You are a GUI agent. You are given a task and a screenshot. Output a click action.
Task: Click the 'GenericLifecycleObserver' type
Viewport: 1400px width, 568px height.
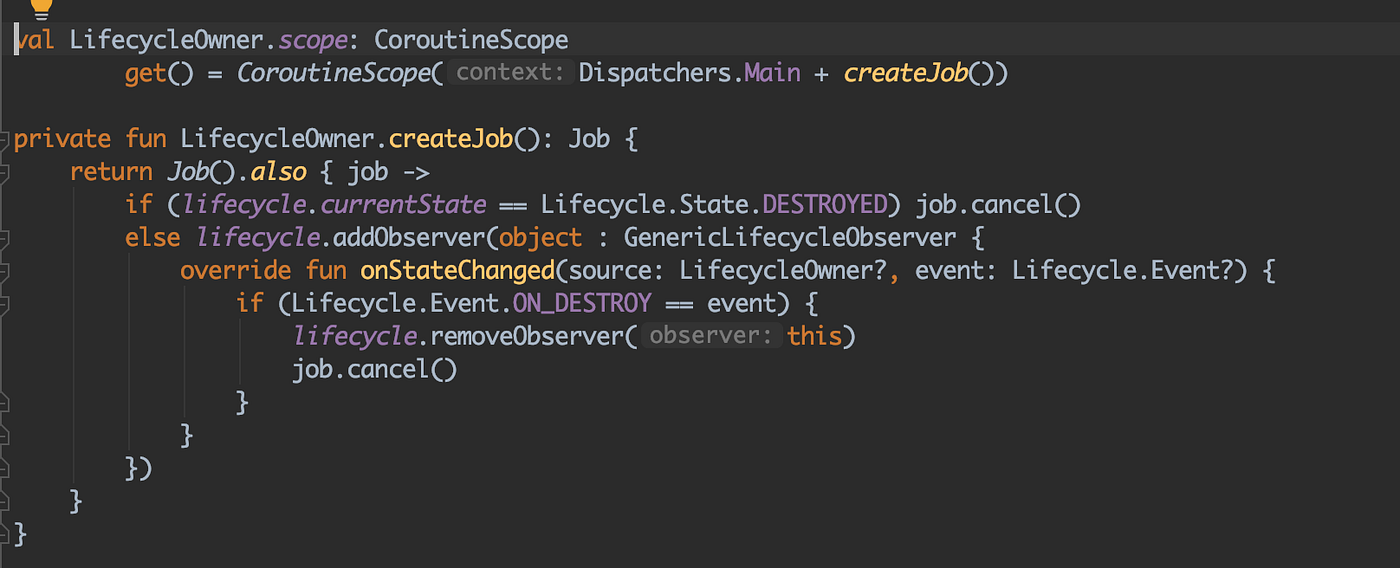[x=790, y=238]
